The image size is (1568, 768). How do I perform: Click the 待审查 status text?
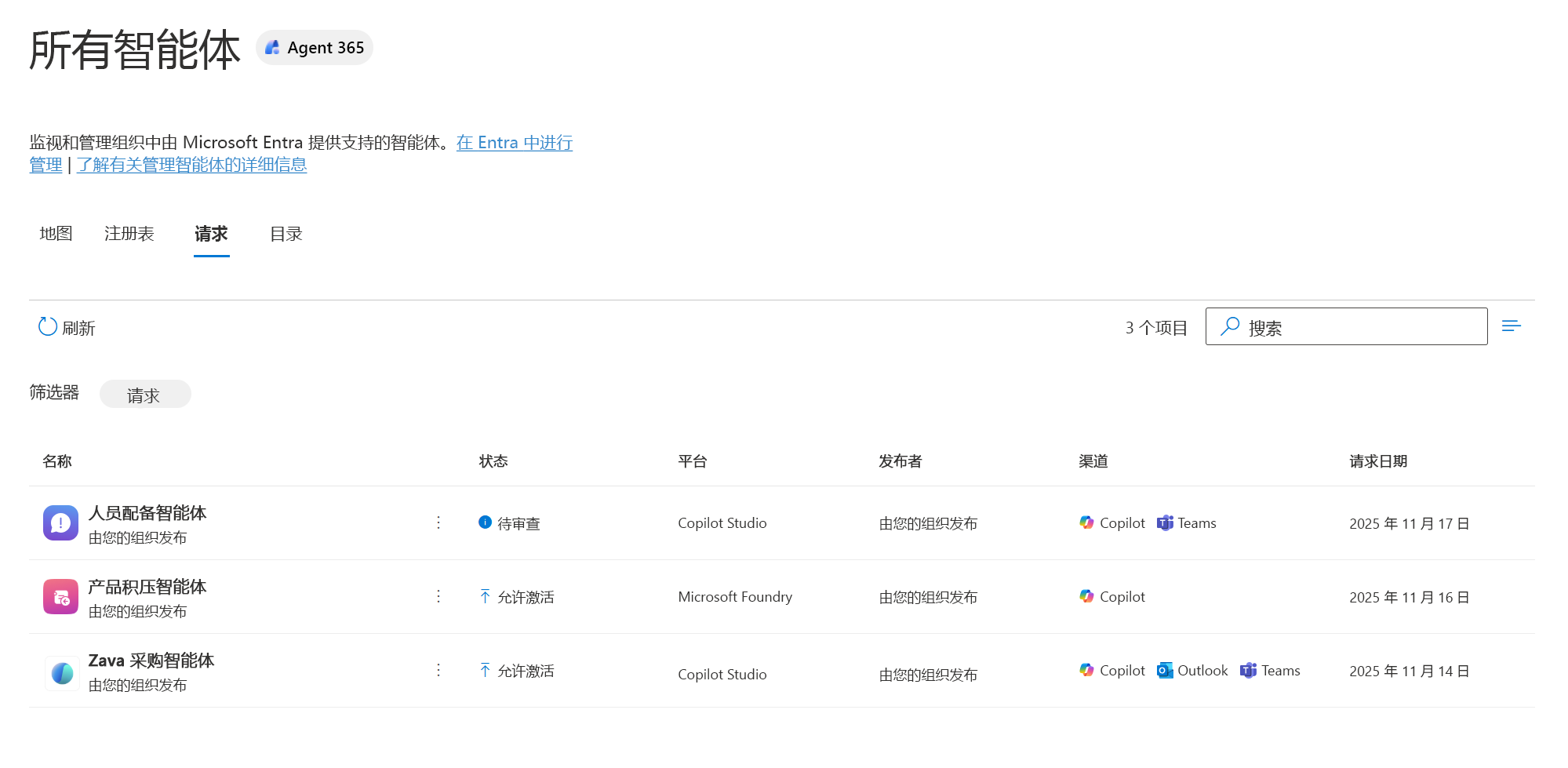[x=518, y=523]
